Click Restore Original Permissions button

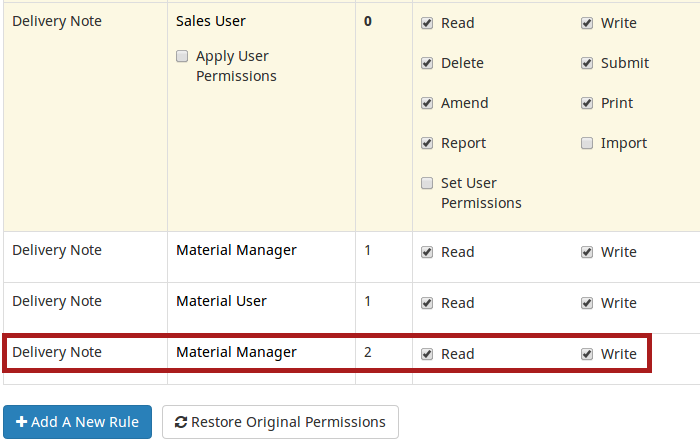[x=280, y=422]
